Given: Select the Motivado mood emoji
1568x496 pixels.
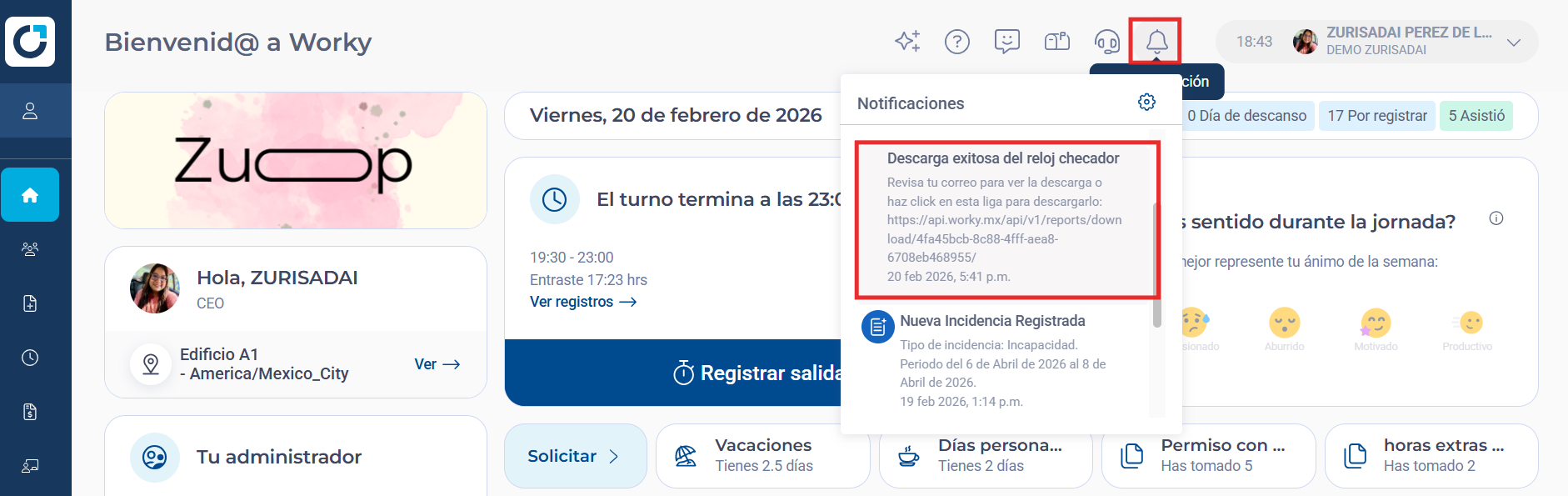Looking at the screenshot, I should click(1376, 323).
